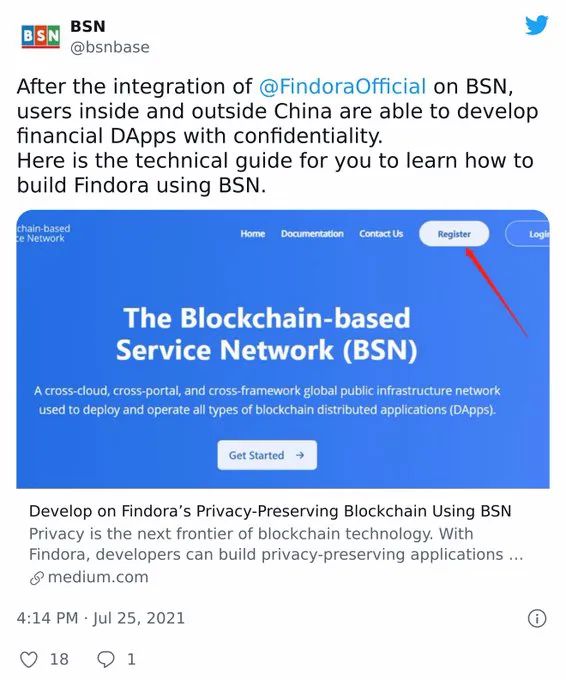Click the Twitter bird logo icon
Image resolution: width=566 pixels, height=680 pixels.
pos(537,25)
